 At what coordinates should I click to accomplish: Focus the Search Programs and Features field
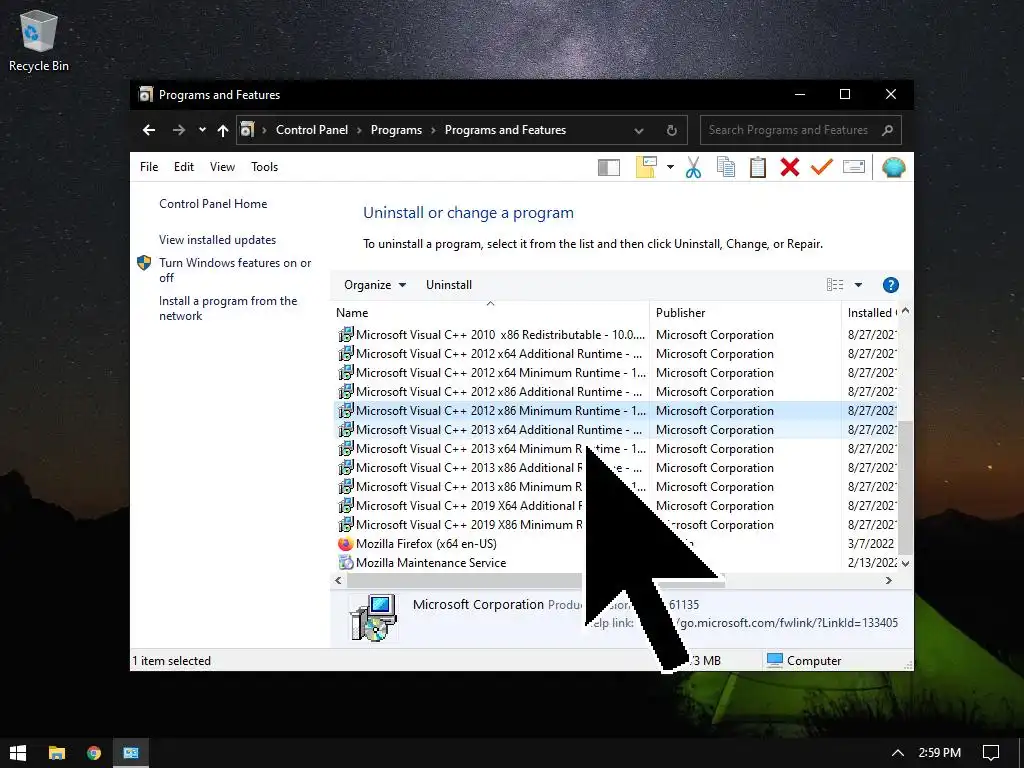801,130
